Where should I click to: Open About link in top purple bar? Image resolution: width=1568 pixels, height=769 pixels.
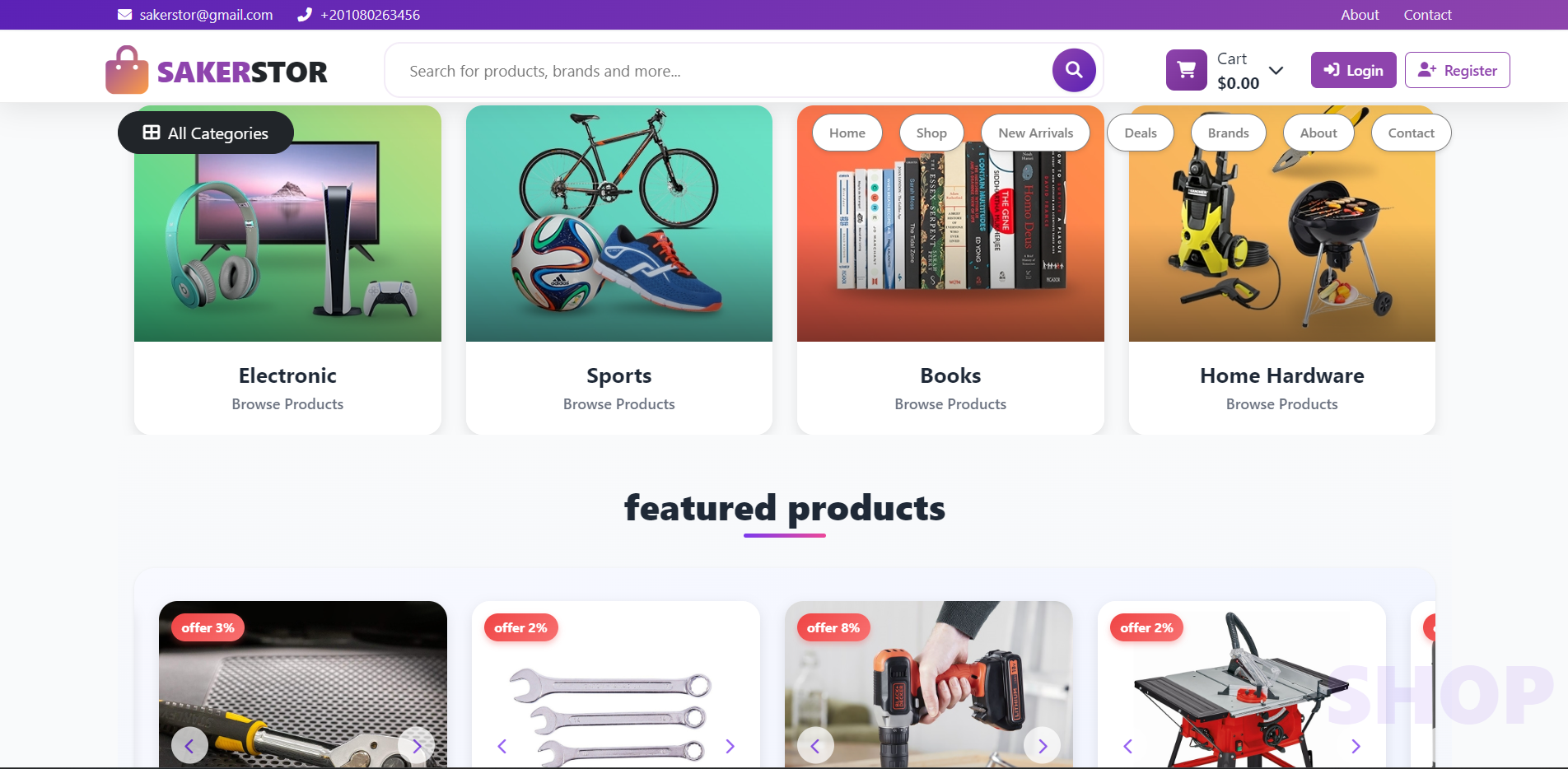pos(1360,15)
